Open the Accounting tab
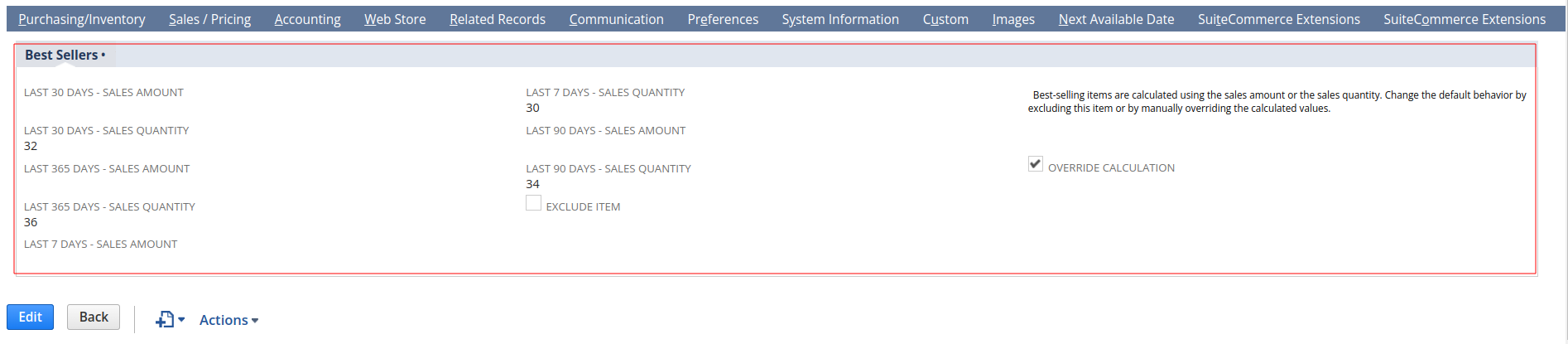Screen dimensions: 1568x344 coord(307,19)
